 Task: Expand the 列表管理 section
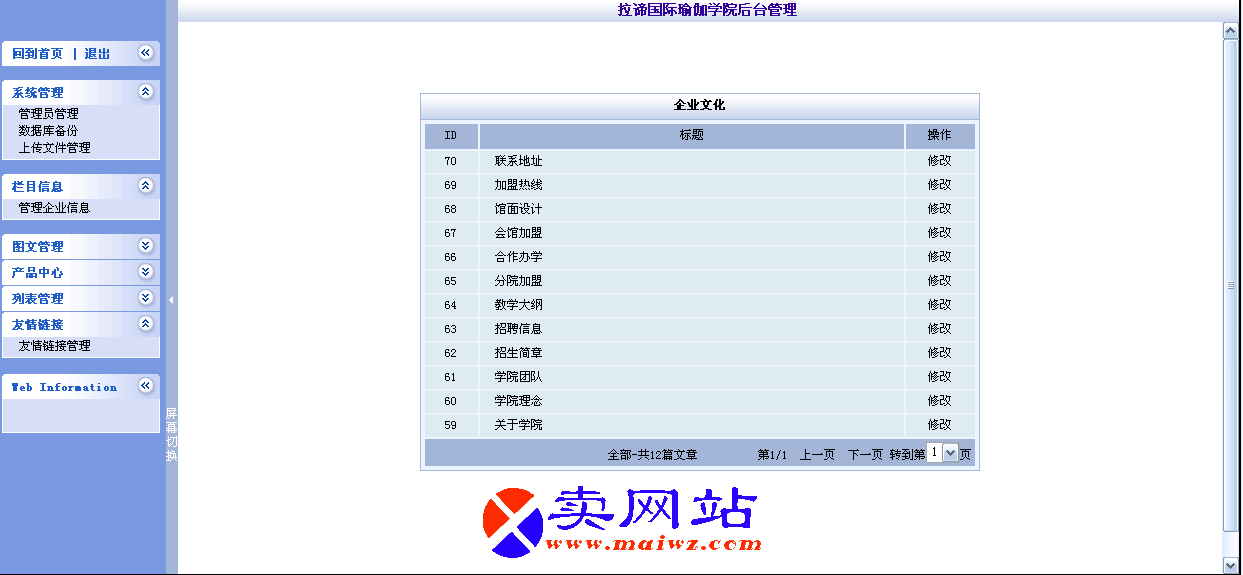click(145, 298)
